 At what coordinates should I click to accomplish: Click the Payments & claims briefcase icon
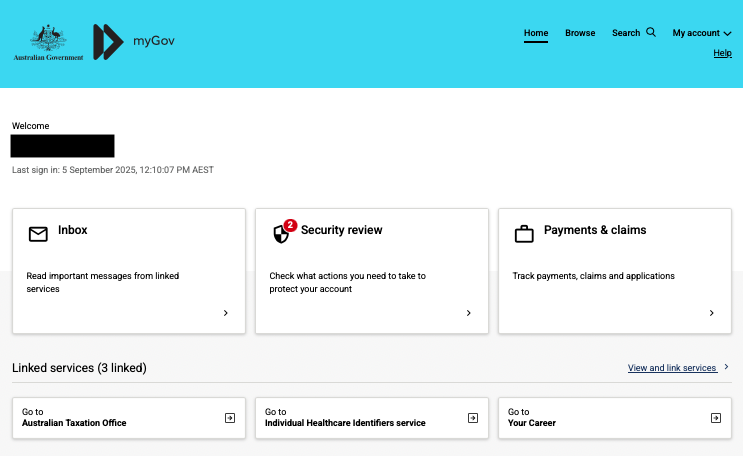point(524,234)
